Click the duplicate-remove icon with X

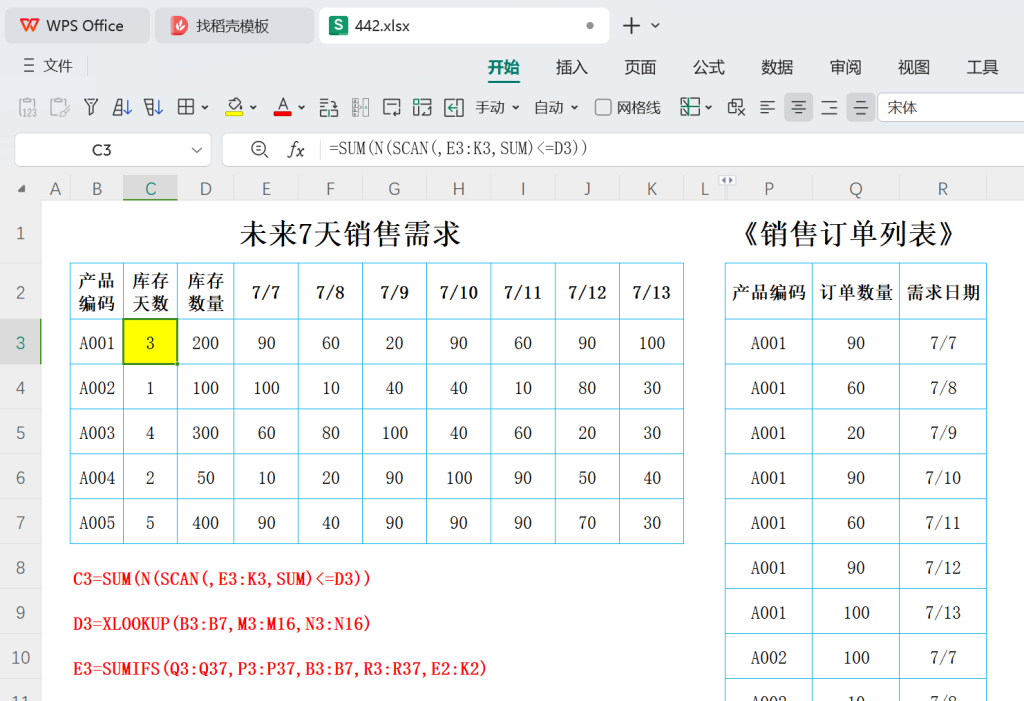tap(736, 107)
